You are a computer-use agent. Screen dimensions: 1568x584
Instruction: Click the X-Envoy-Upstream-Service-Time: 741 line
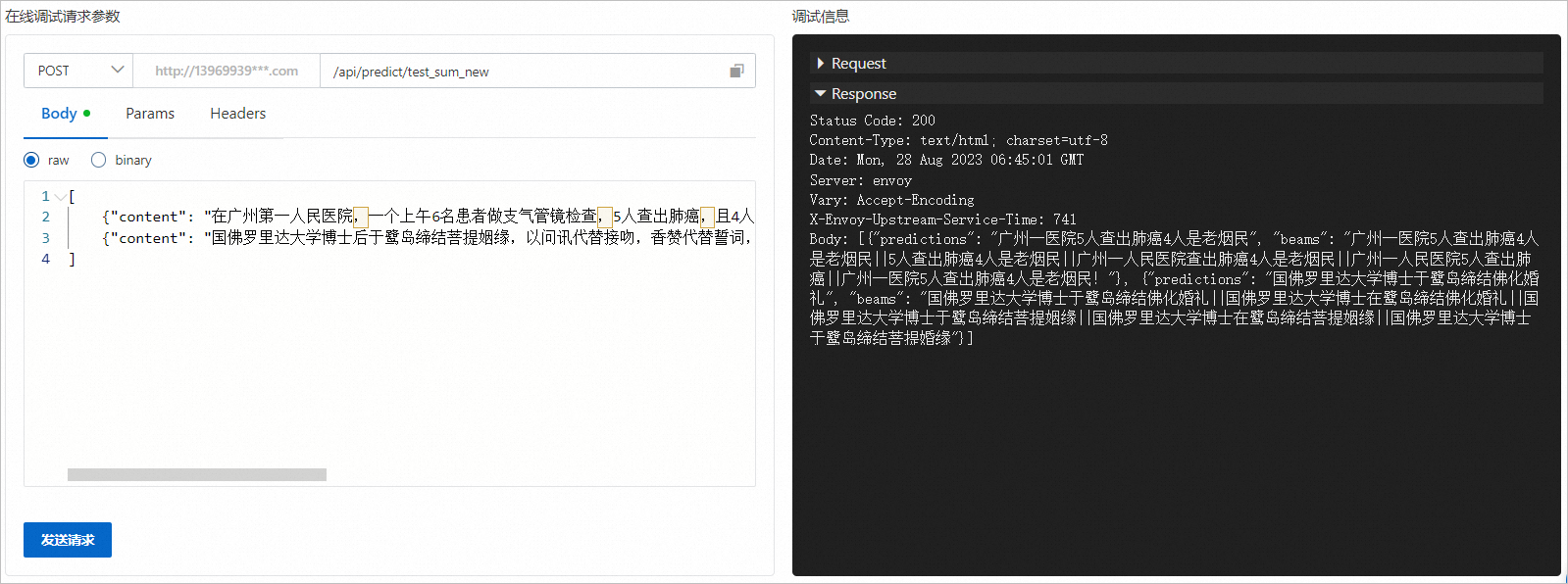click(x=942, y=219)
